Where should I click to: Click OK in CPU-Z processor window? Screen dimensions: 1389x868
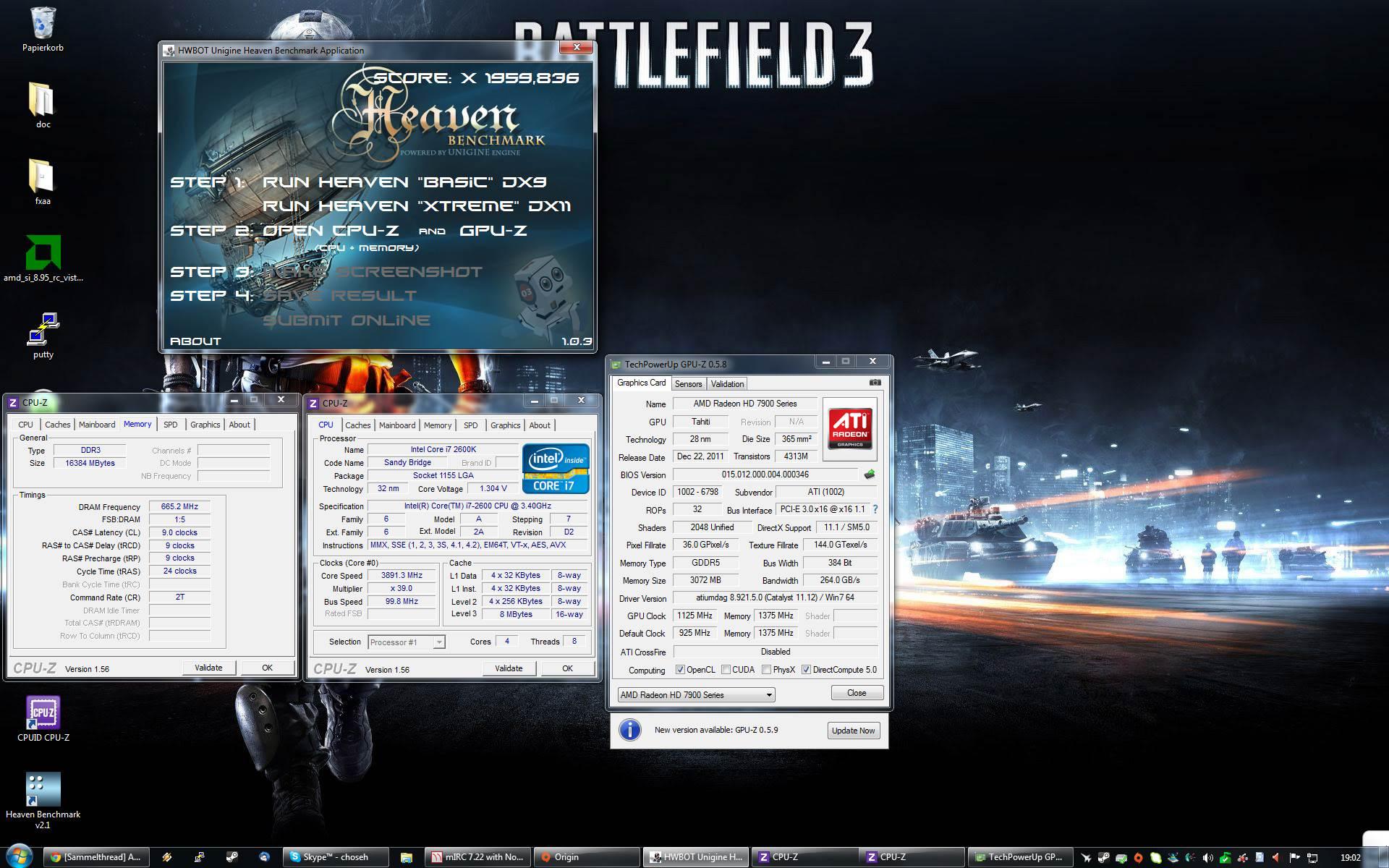coord(567,668)
